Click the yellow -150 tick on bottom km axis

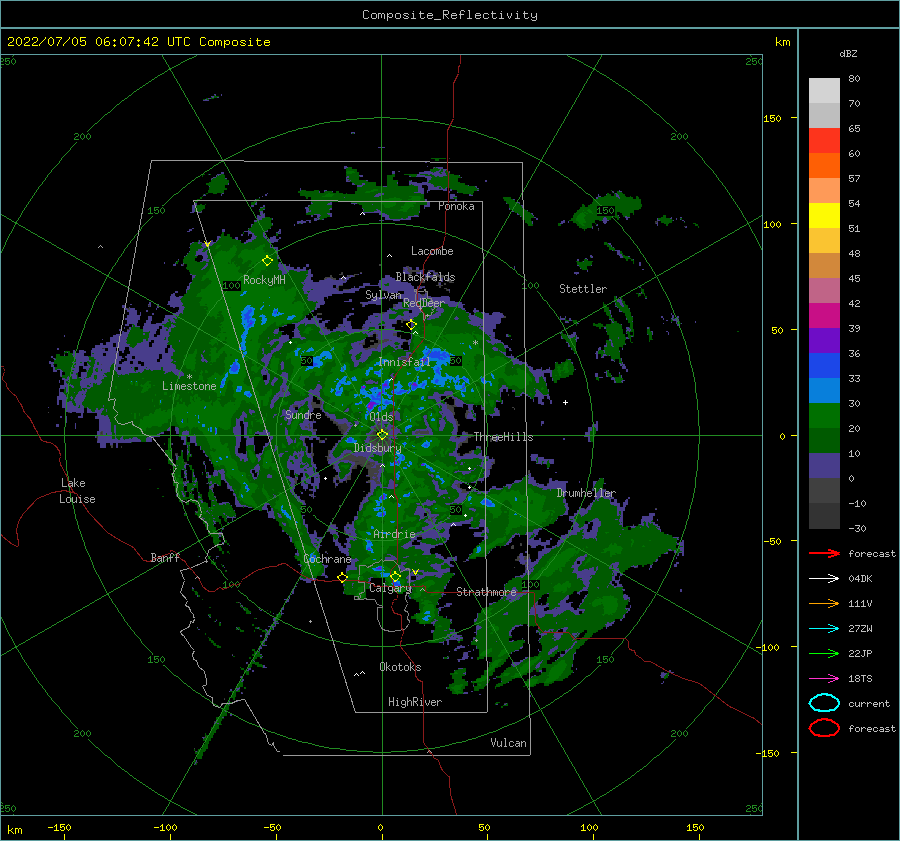point(59,827)
